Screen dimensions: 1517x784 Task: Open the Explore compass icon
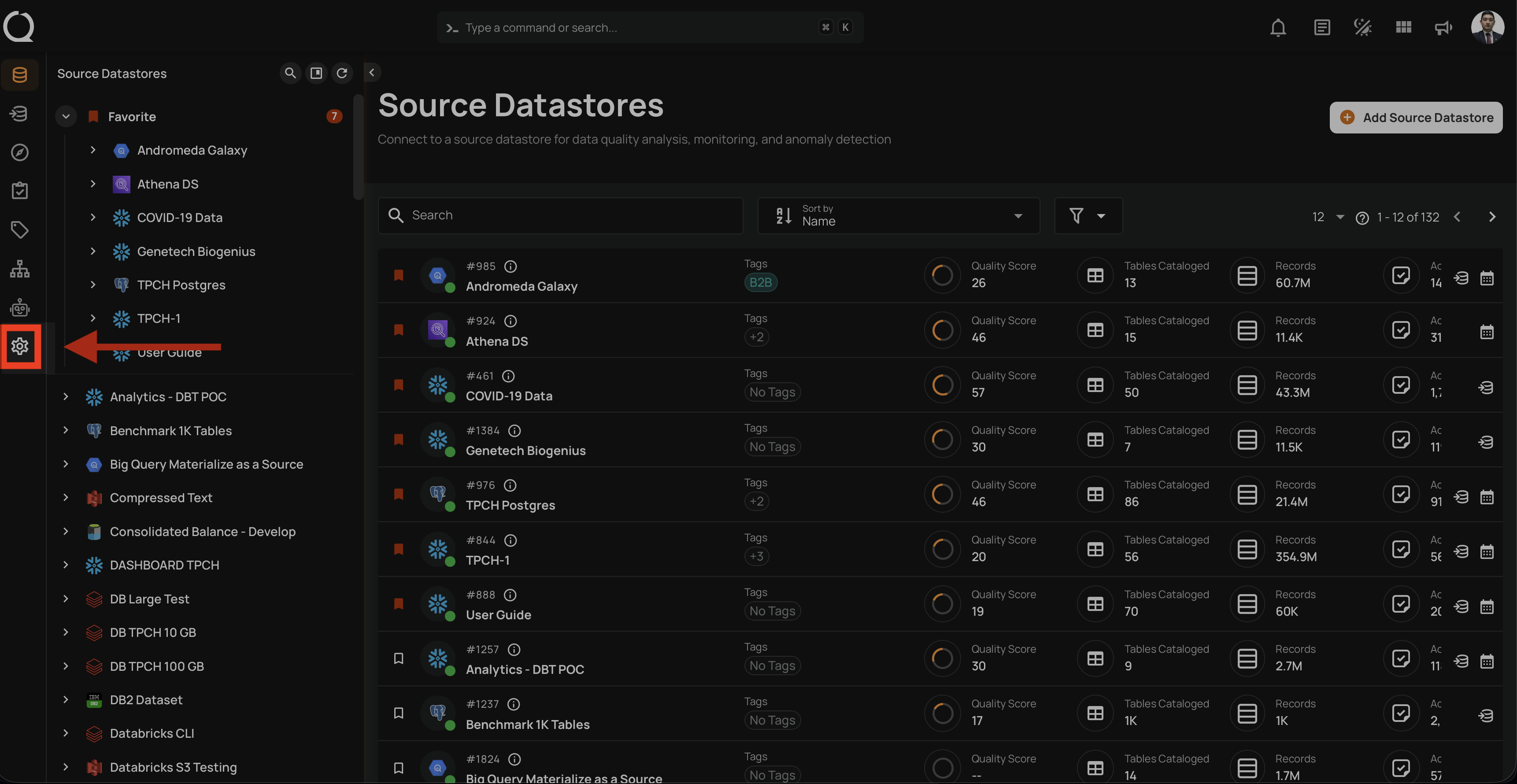coord(19,152)
